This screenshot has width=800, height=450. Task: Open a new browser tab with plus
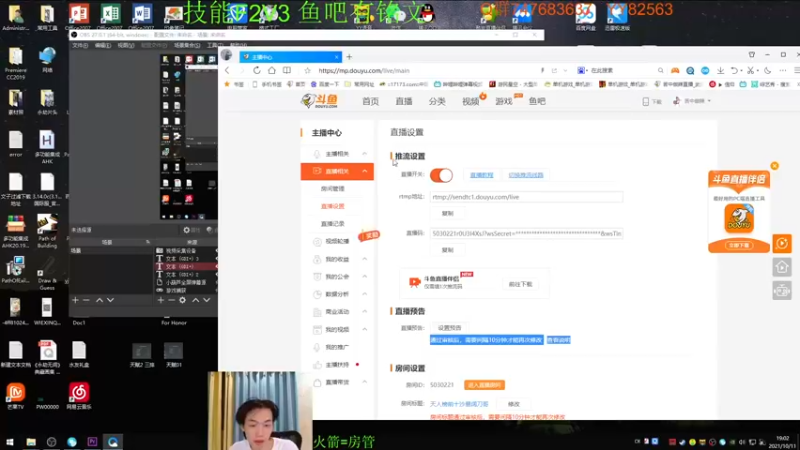(x=349, y=57)
